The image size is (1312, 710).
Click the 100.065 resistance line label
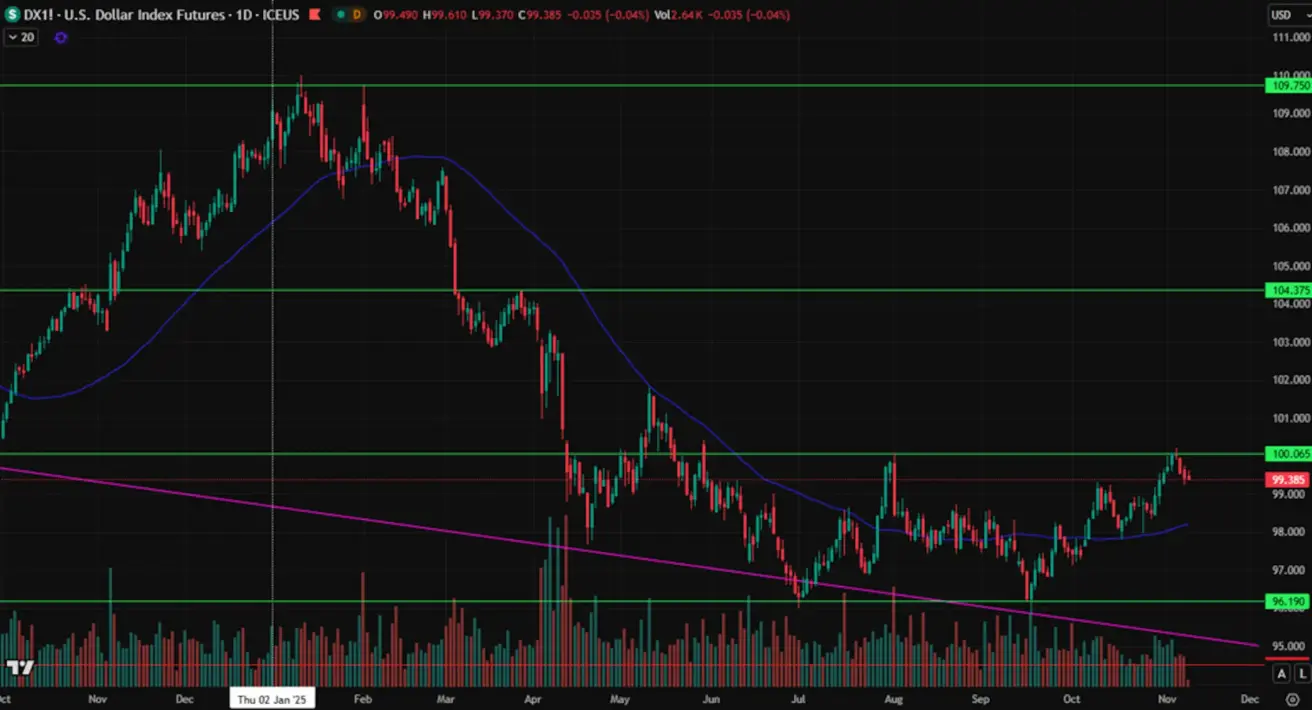[1290, 454]
